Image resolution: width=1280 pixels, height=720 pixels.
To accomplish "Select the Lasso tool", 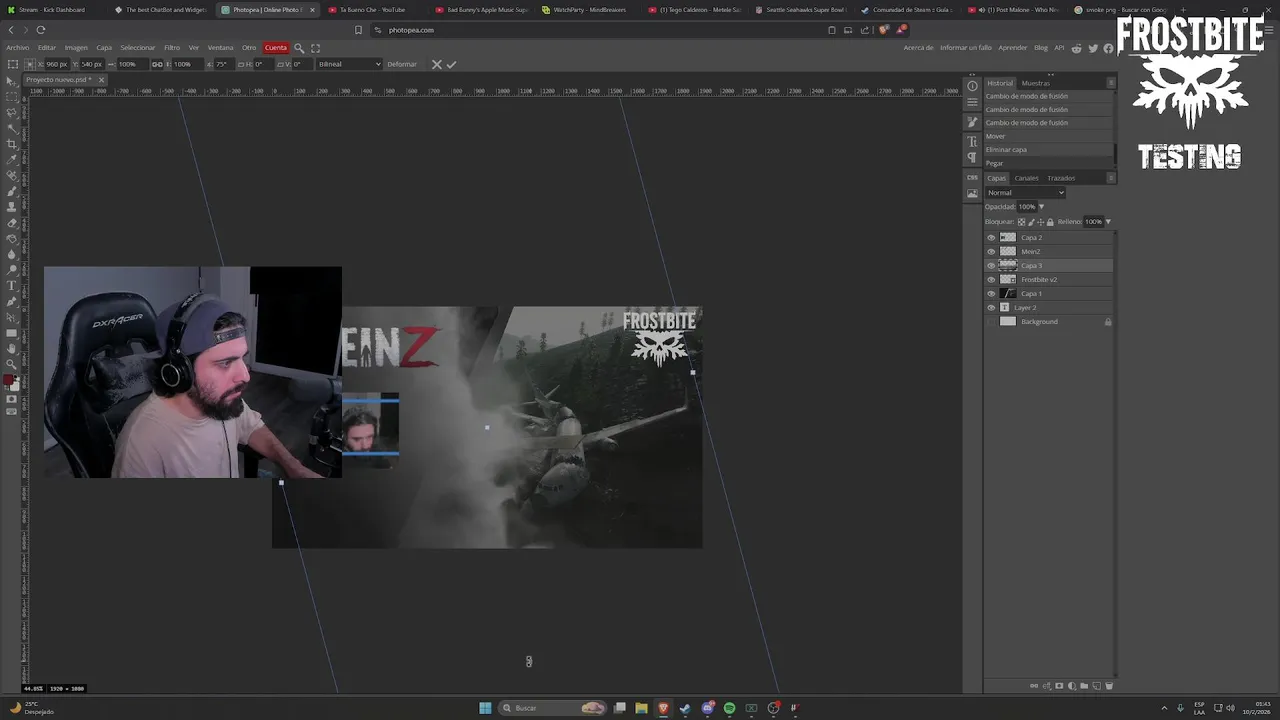I will click(x=12, y=113).
